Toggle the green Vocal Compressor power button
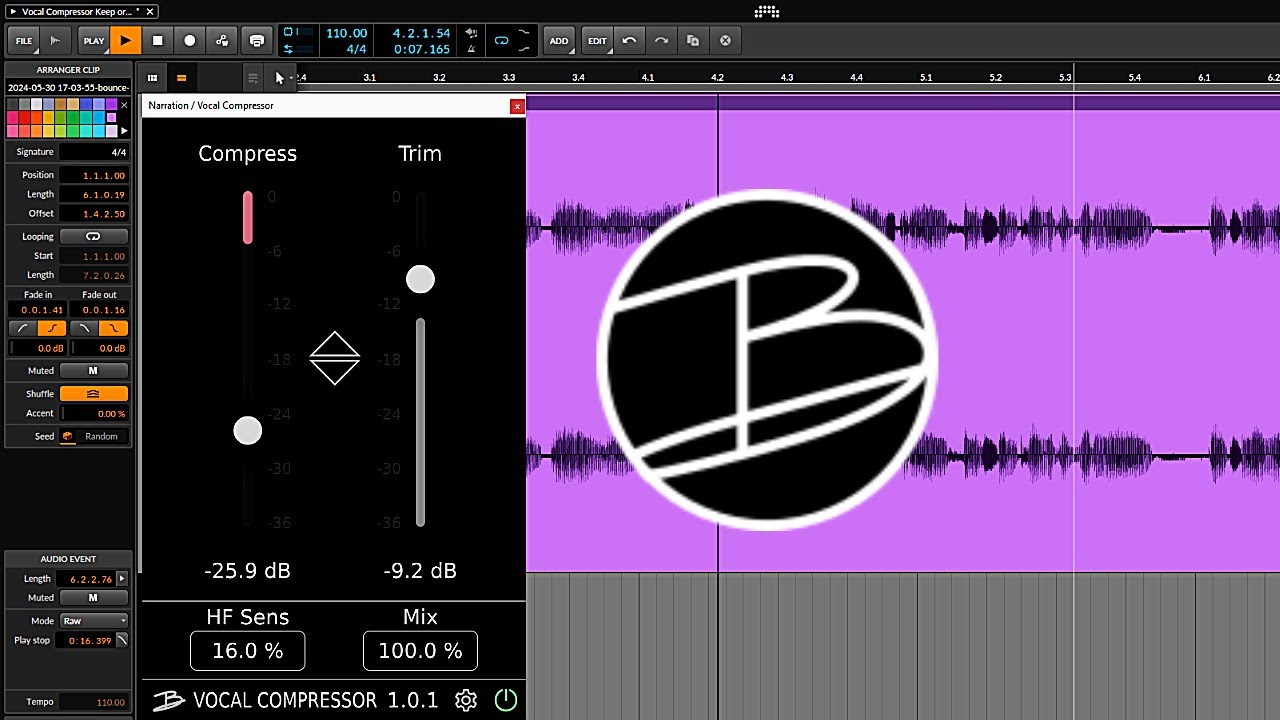Viewport: 1280px width, 720px height. click(x=506, y=700)
